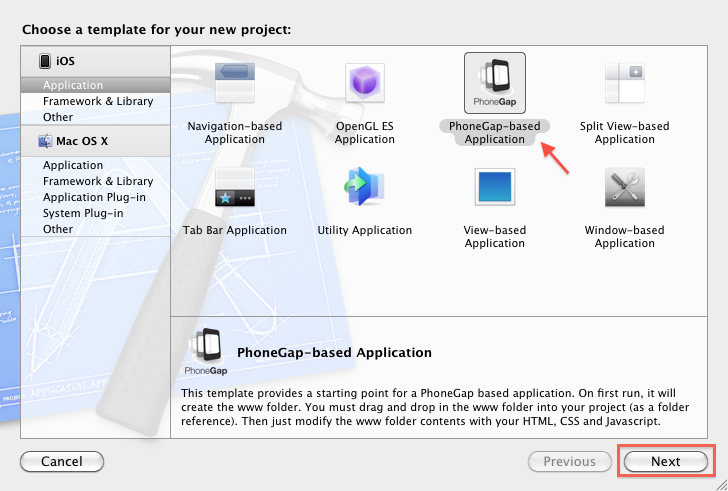Click the 'Choose a template for your new project:' heading

point(156,30)
